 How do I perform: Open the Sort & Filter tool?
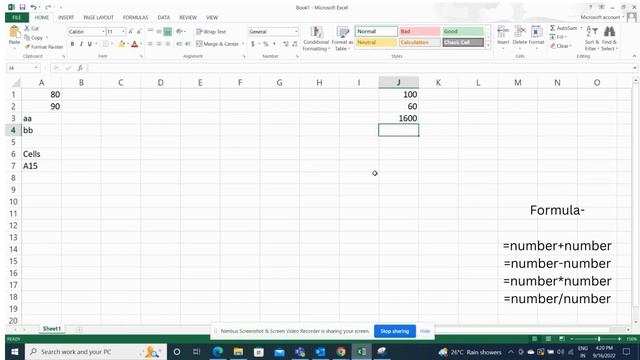point(592,38)
